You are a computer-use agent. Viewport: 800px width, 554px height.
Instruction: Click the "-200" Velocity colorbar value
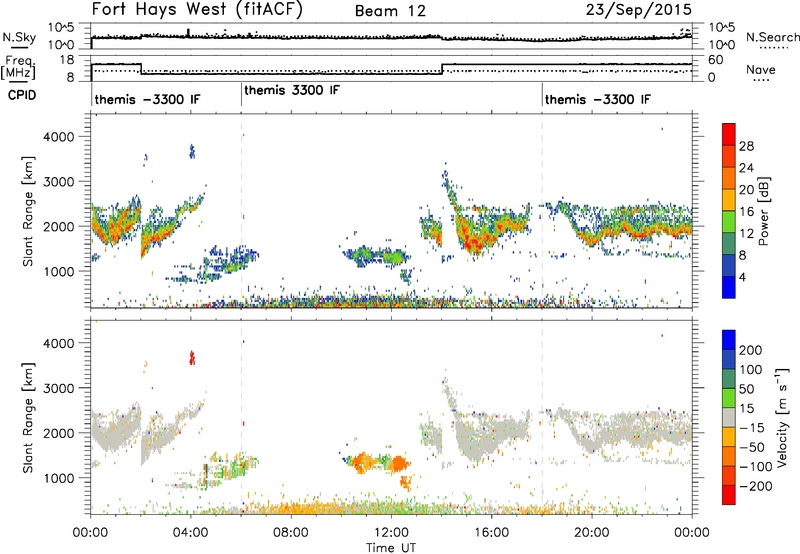pos(755,486)
